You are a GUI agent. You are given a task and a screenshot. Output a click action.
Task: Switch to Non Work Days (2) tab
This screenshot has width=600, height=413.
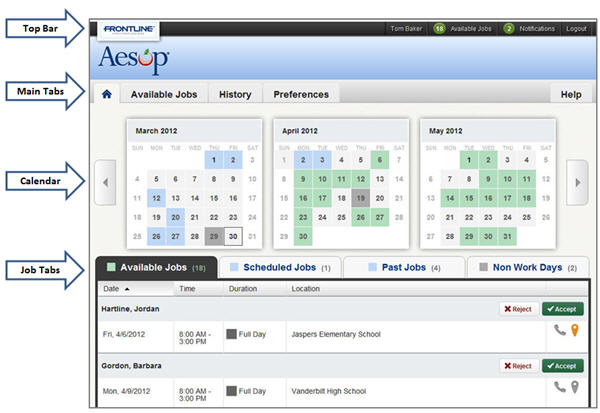(x=528, y=267)
